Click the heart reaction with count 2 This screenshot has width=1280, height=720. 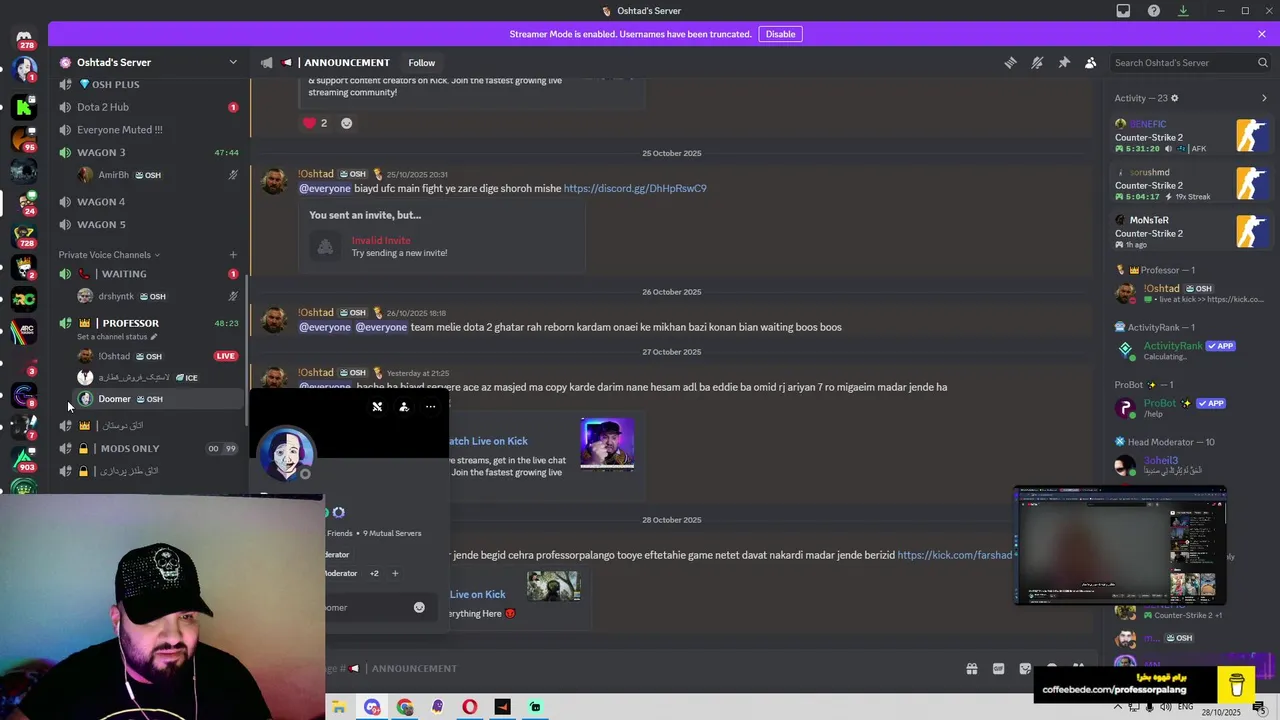(316, 123)
